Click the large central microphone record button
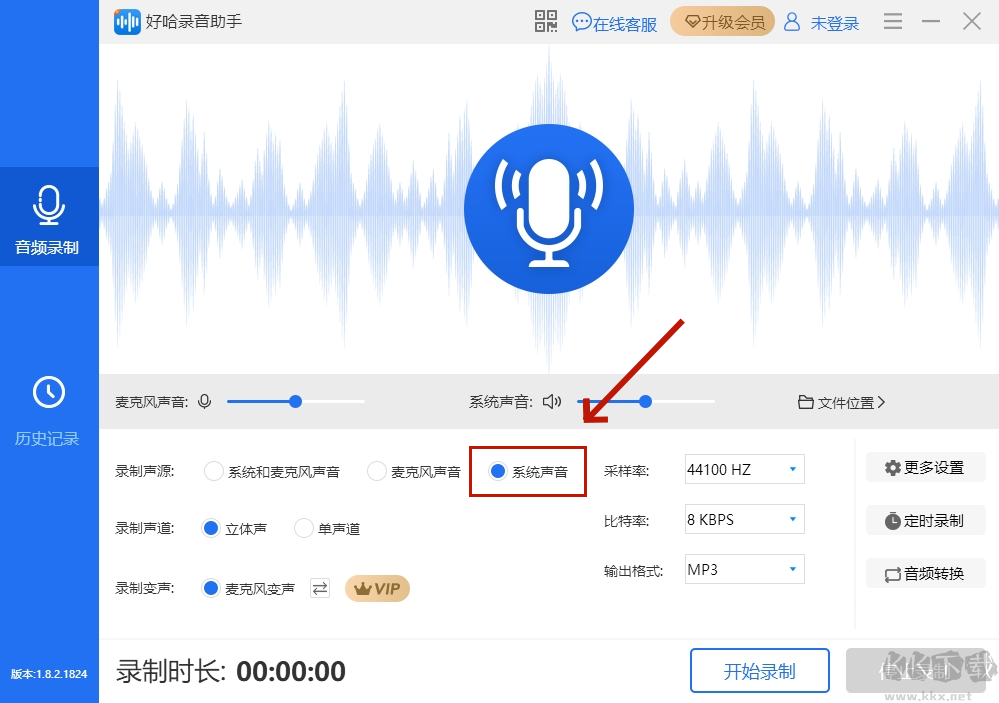 click(x=549, y=210)
